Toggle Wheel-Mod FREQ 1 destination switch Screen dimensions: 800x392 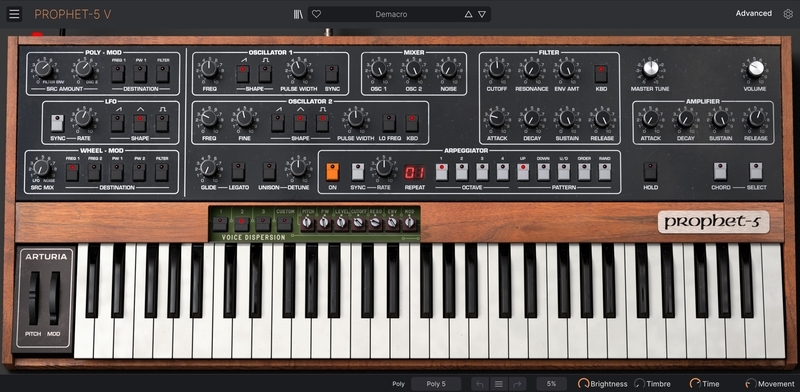tap(72, 172)
